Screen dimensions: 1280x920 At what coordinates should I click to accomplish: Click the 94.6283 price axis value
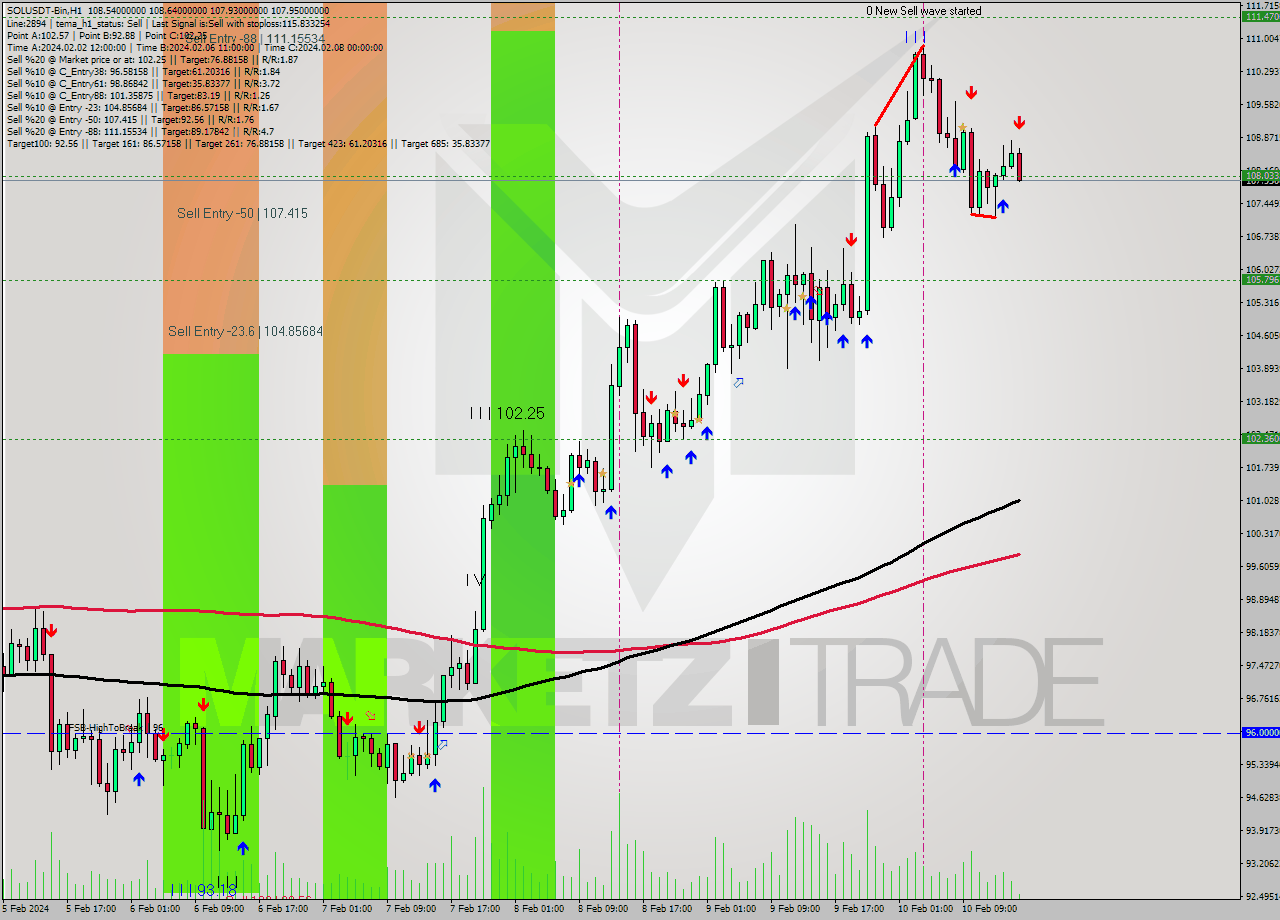pos(1260,797)
